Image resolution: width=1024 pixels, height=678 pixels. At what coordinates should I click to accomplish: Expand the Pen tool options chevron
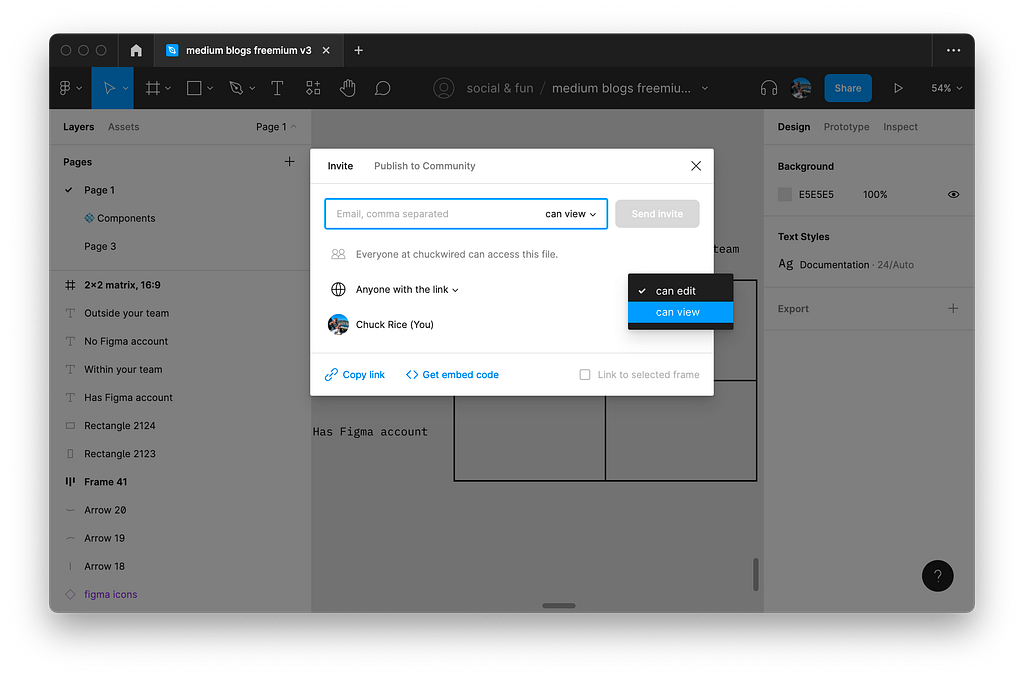pos(252,88)
